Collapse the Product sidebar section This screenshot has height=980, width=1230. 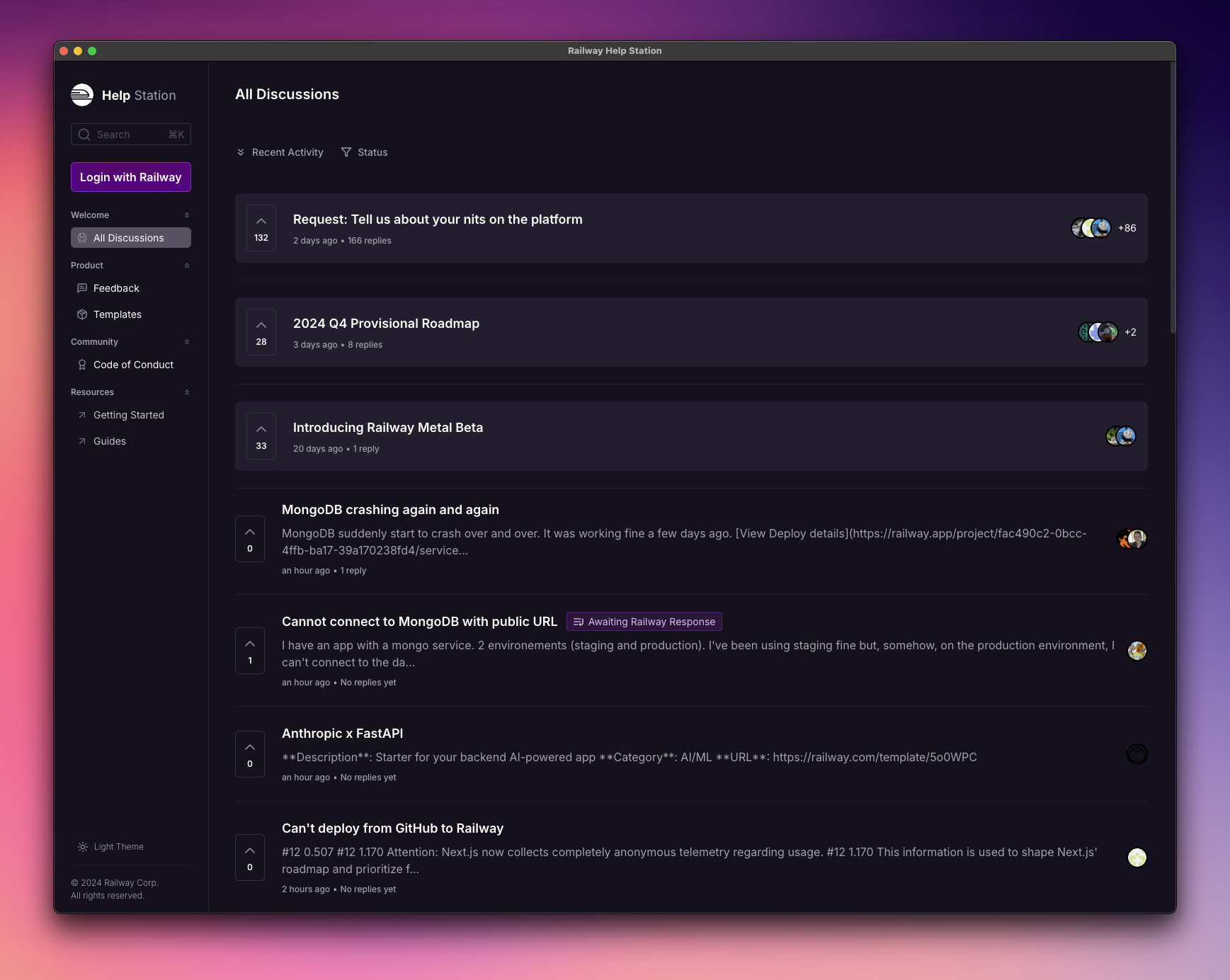pyautogui.click(x=187, y=266)
